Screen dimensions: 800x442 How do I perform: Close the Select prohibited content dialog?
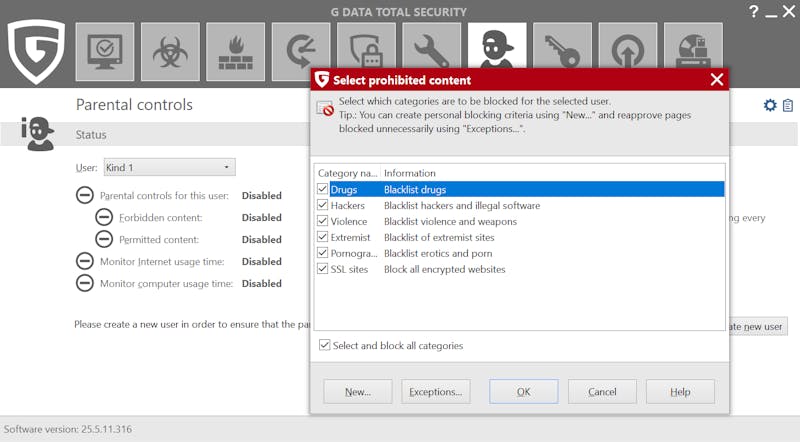point(717,80)
